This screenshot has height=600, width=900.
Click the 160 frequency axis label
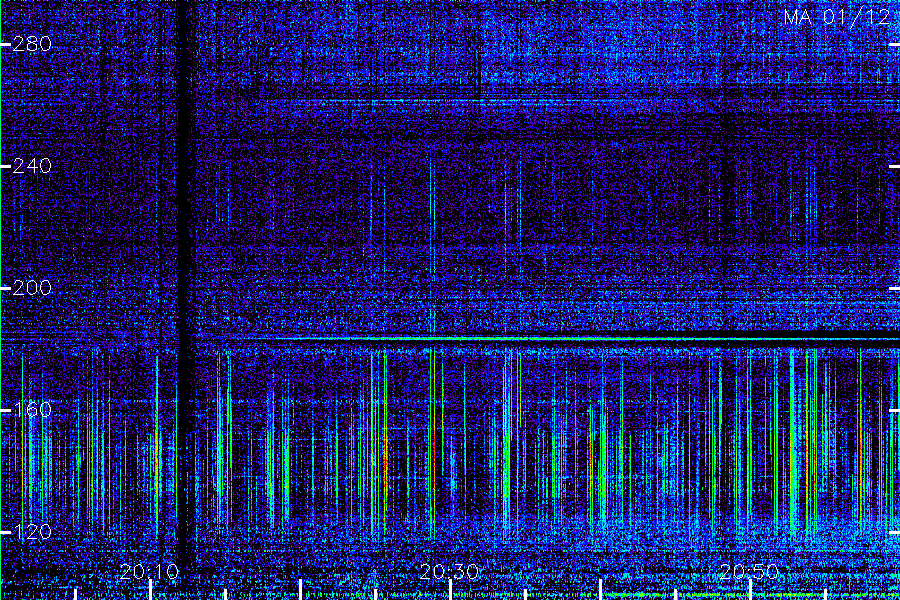click(32, 409)
